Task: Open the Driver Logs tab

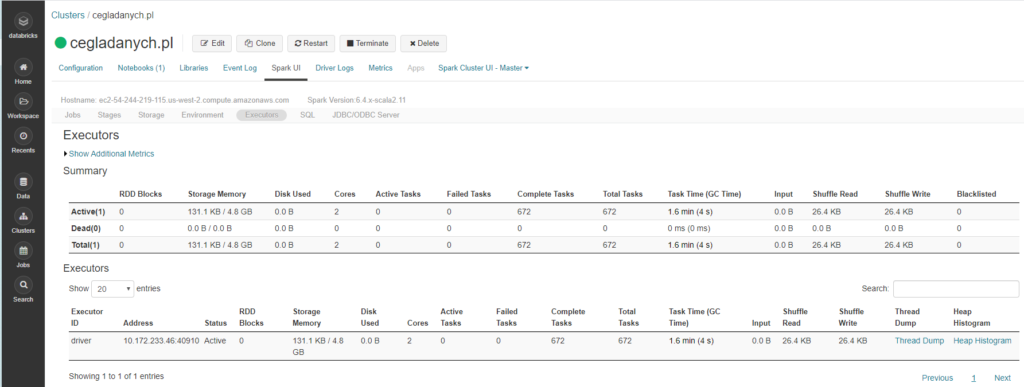Action: pyautogui.click(x=334, y=68)
